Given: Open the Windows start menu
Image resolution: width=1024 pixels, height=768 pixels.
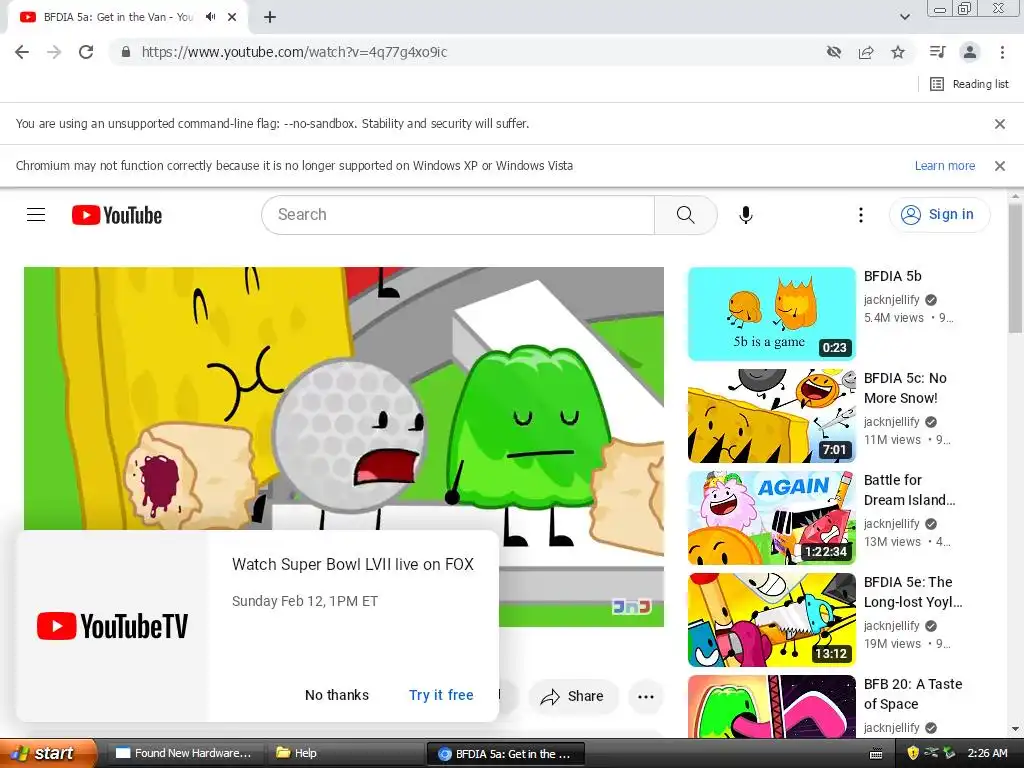Looking at the screenshot, I should pyautogui.click(x=48, y=753).
